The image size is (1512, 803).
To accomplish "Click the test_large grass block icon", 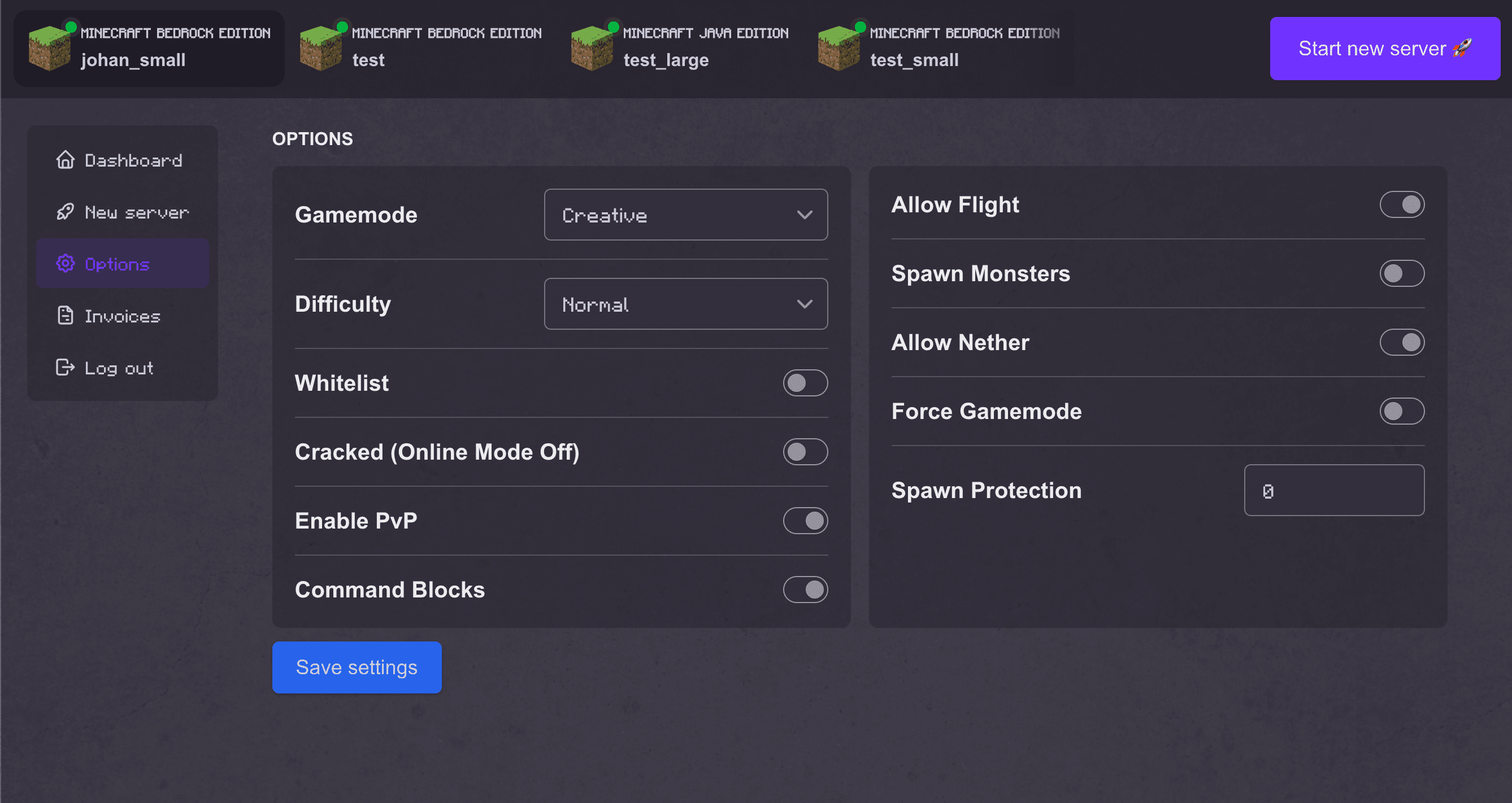I will [592, 49].
